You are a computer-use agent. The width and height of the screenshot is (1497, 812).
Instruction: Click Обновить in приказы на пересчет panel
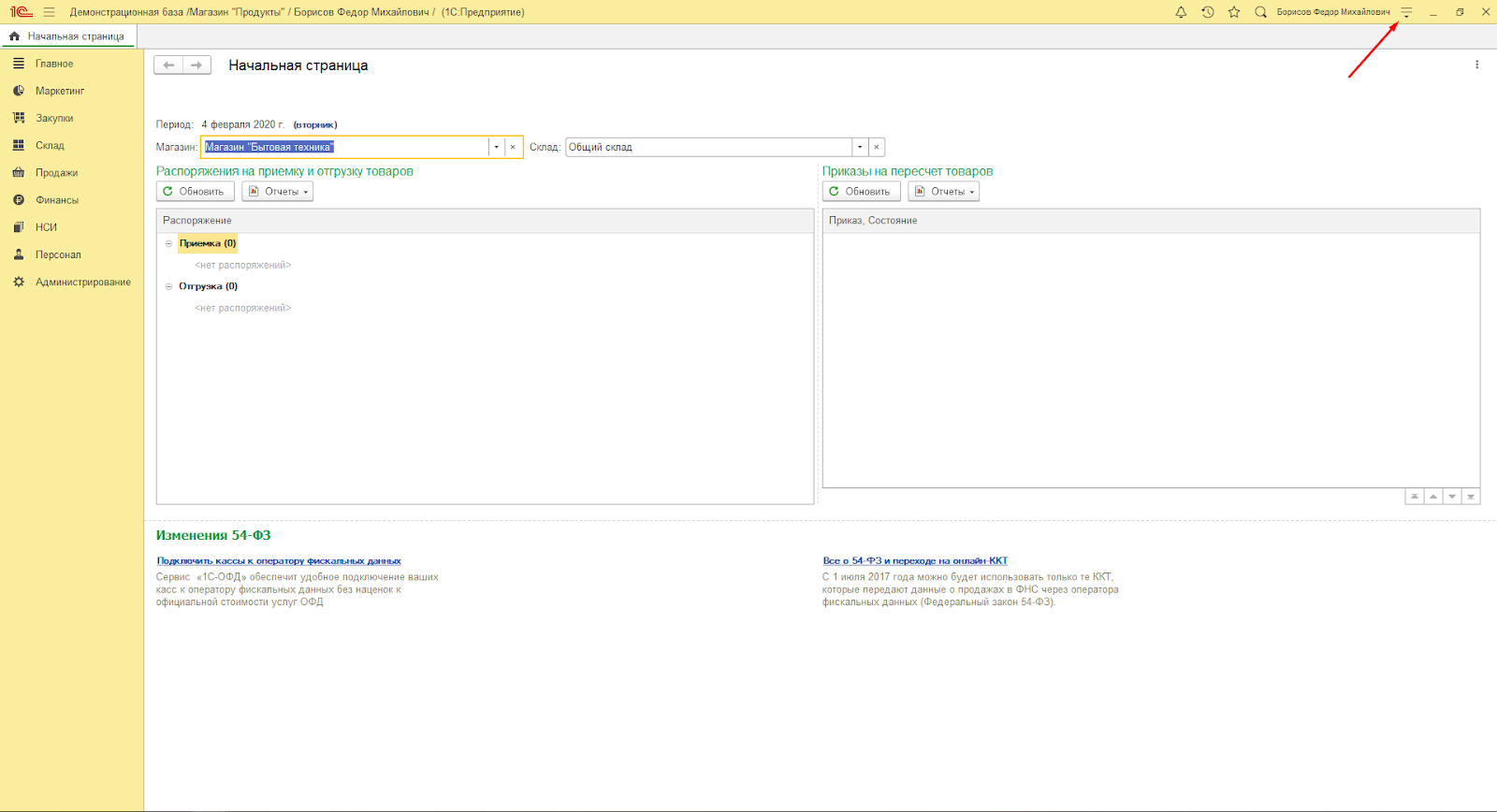pyautogui.click(x=861, y=191)
